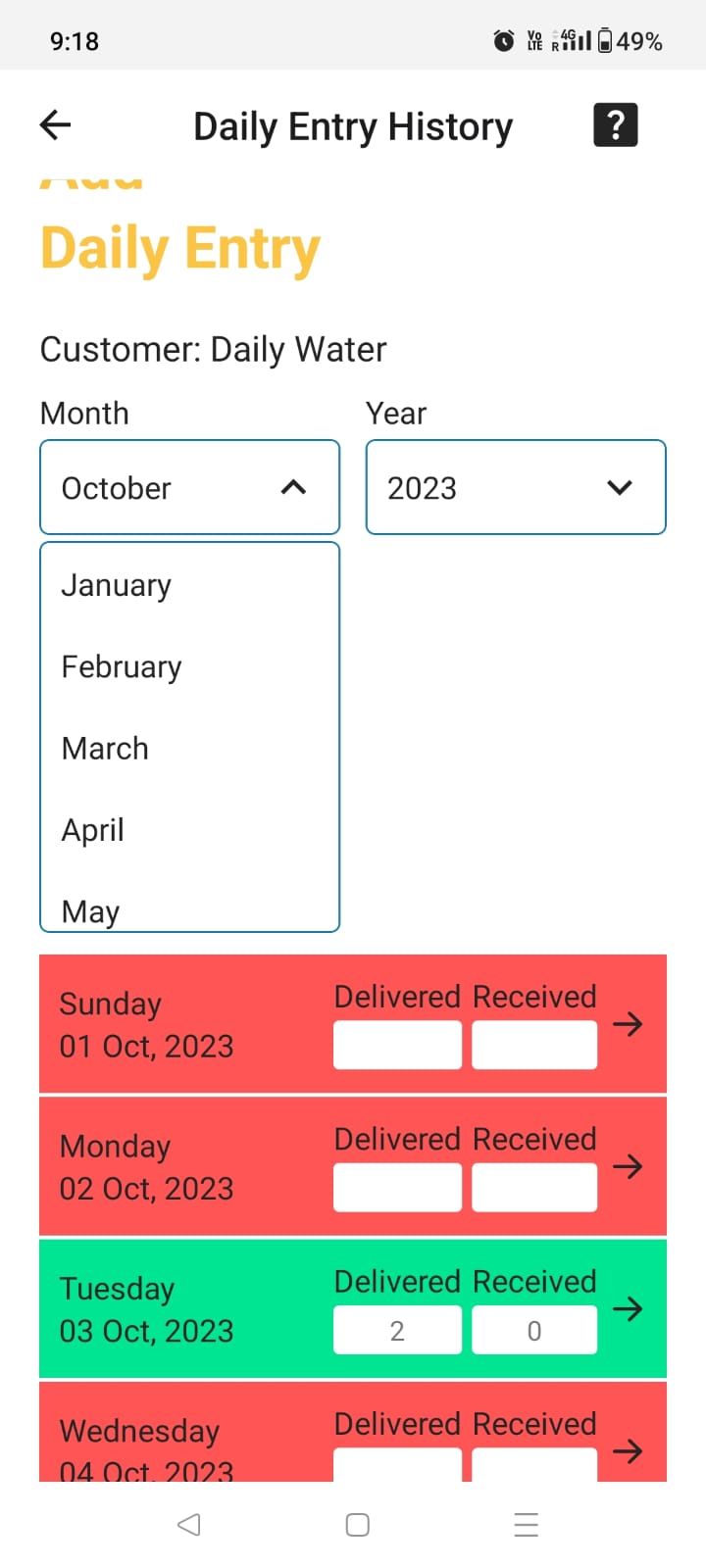Open Tuesday 03 Oct entry arrow

pos(628,1308)
